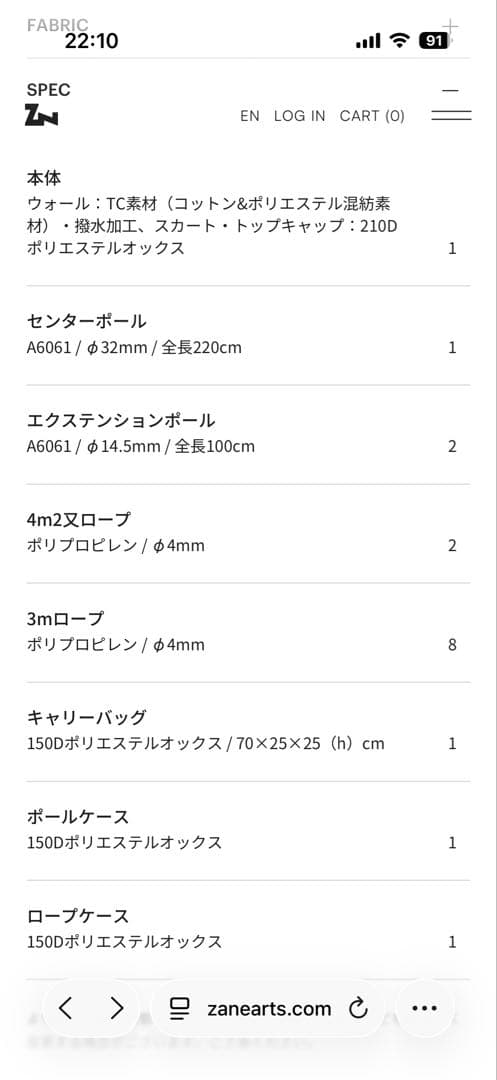Select the センターポール spec row

248,335
